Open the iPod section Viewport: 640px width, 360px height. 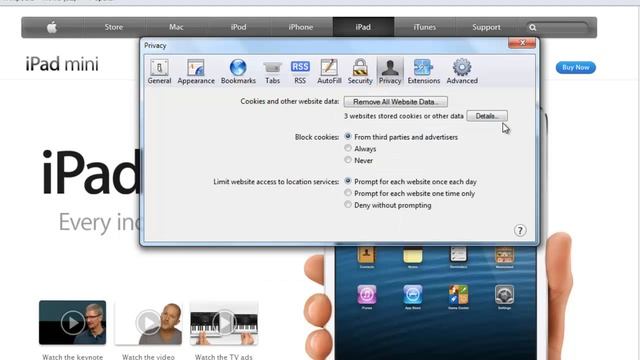[x=238, y=27]
